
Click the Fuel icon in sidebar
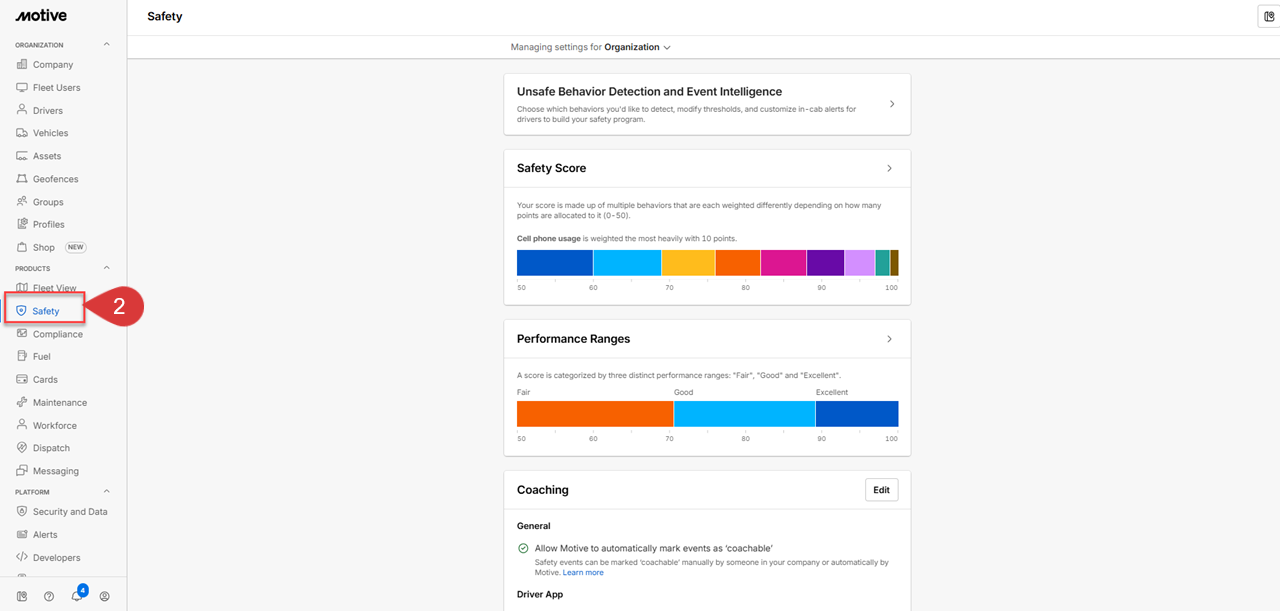[22, 356]
